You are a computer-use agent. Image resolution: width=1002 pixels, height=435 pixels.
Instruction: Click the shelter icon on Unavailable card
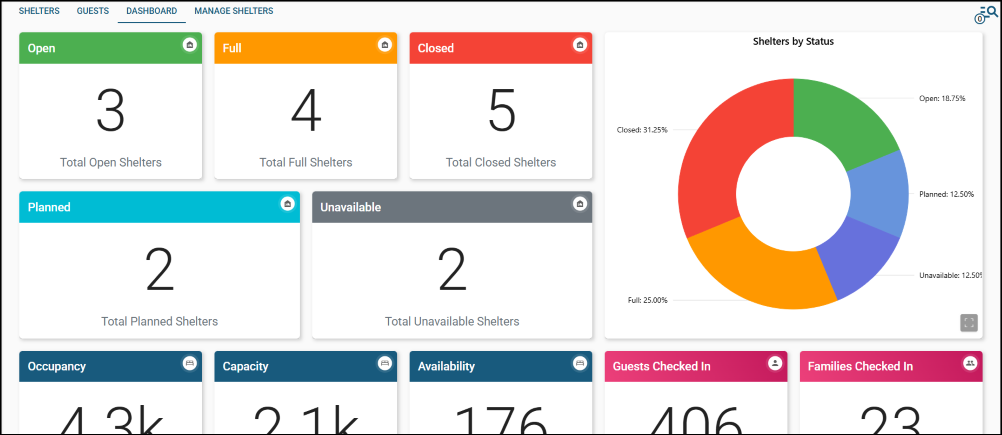point(579,204)
